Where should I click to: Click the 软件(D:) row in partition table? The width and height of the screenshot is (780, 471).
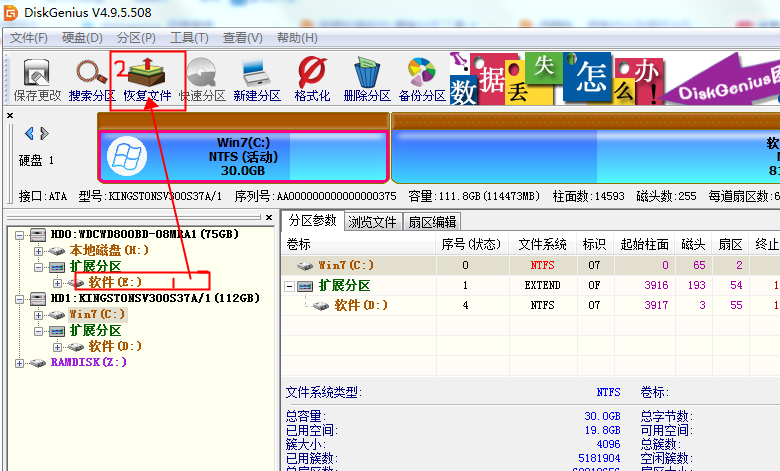[x=530, y=305]
